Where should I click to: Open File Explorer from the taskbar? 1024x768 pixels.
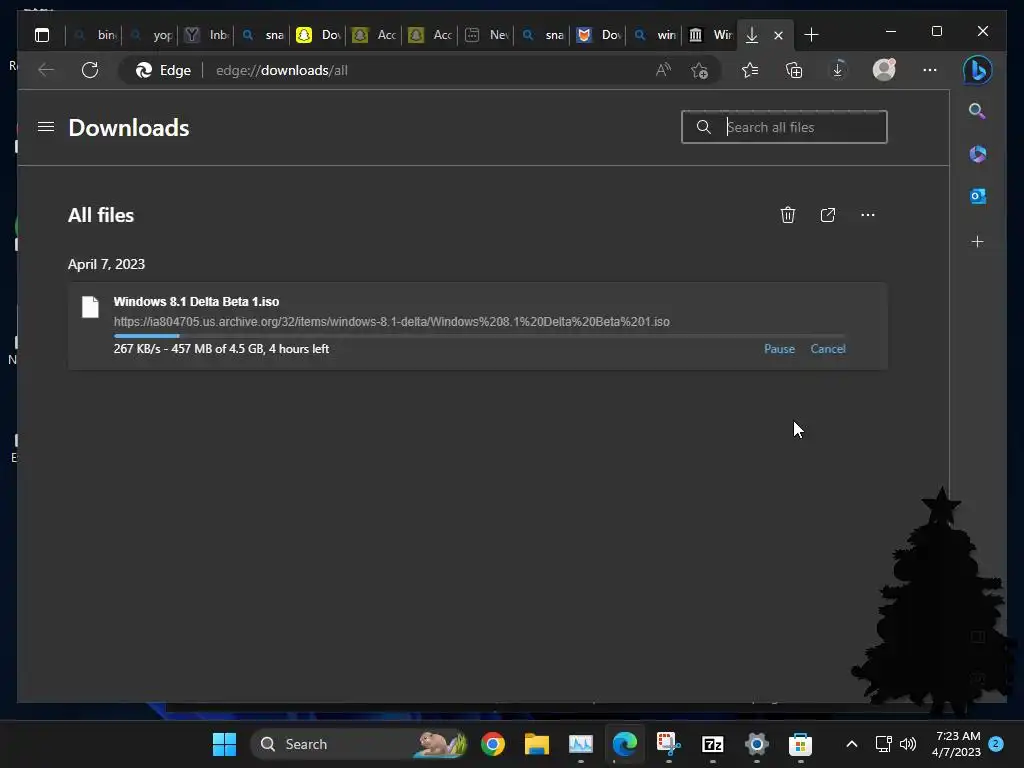[537, 744]
